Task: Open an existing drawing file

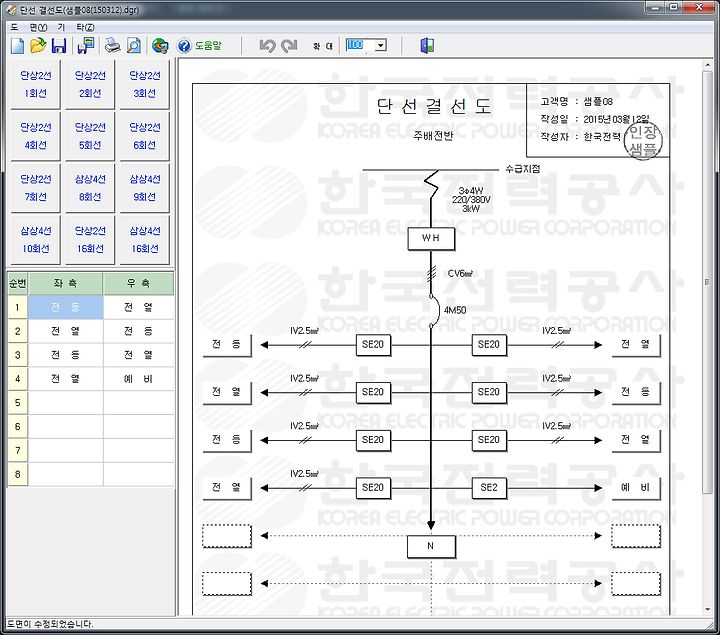Action: pyautogui.click(x=38, y=45)
